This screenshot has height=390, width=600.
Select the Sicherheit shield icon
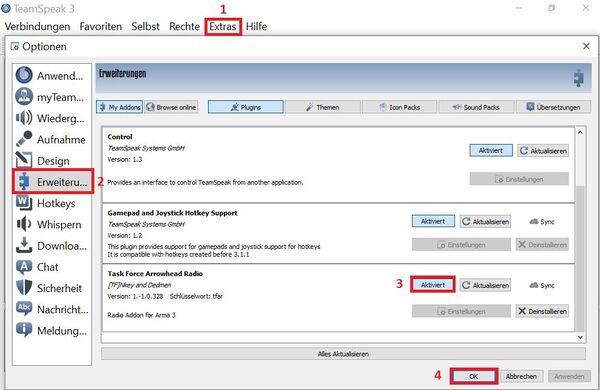coord(24,288)
